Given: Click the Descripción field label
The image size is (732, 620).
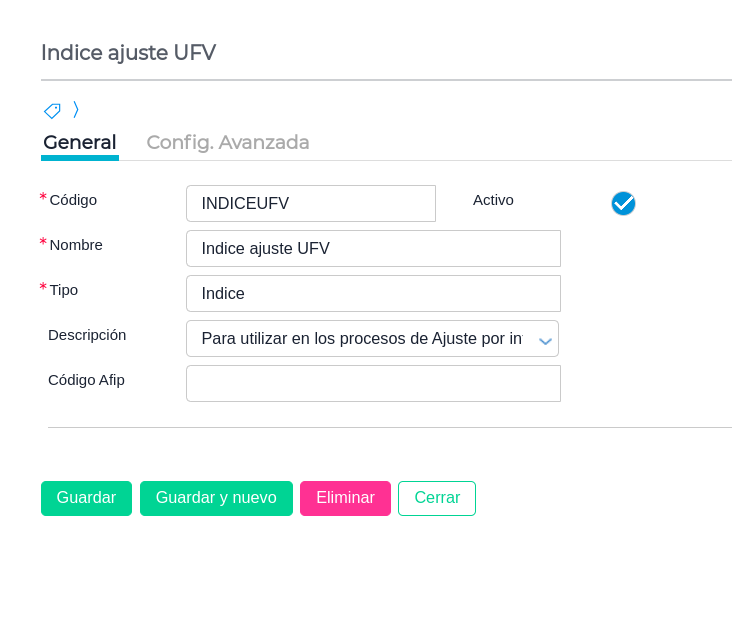Looking at the screenshot, I should tap(87, 335).
